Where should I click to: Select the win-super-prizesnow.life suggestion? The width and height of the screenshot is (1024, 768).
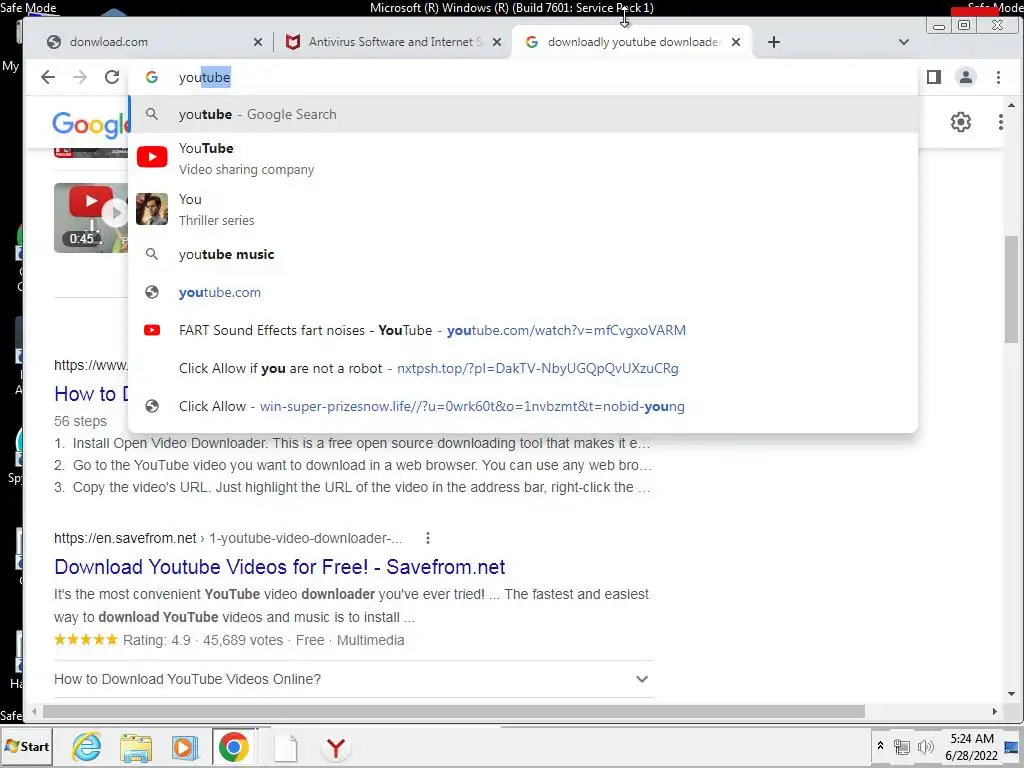click(x=522, y=406)
